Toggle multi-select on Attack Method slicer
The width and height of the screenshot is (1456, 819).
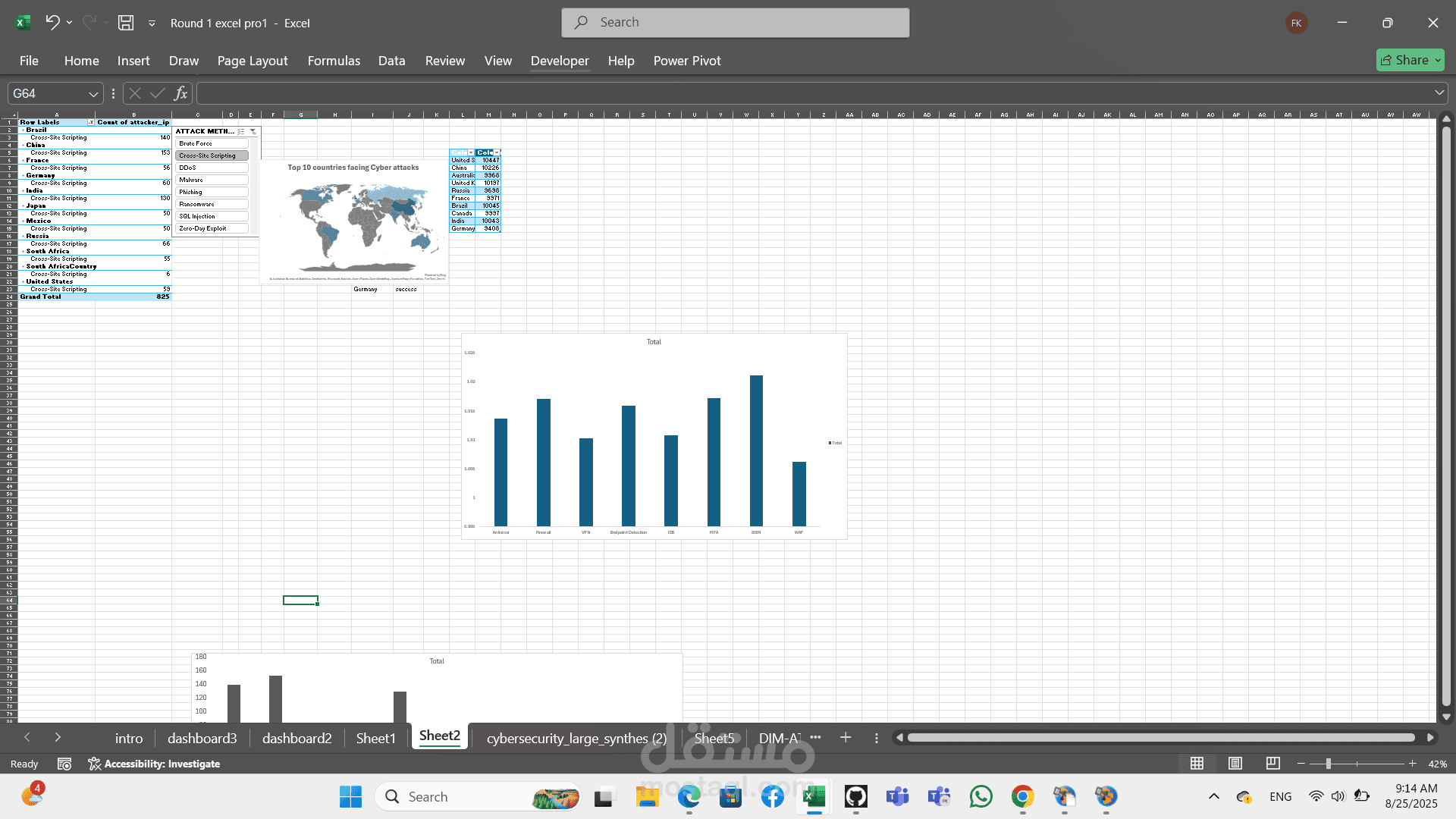241,132
